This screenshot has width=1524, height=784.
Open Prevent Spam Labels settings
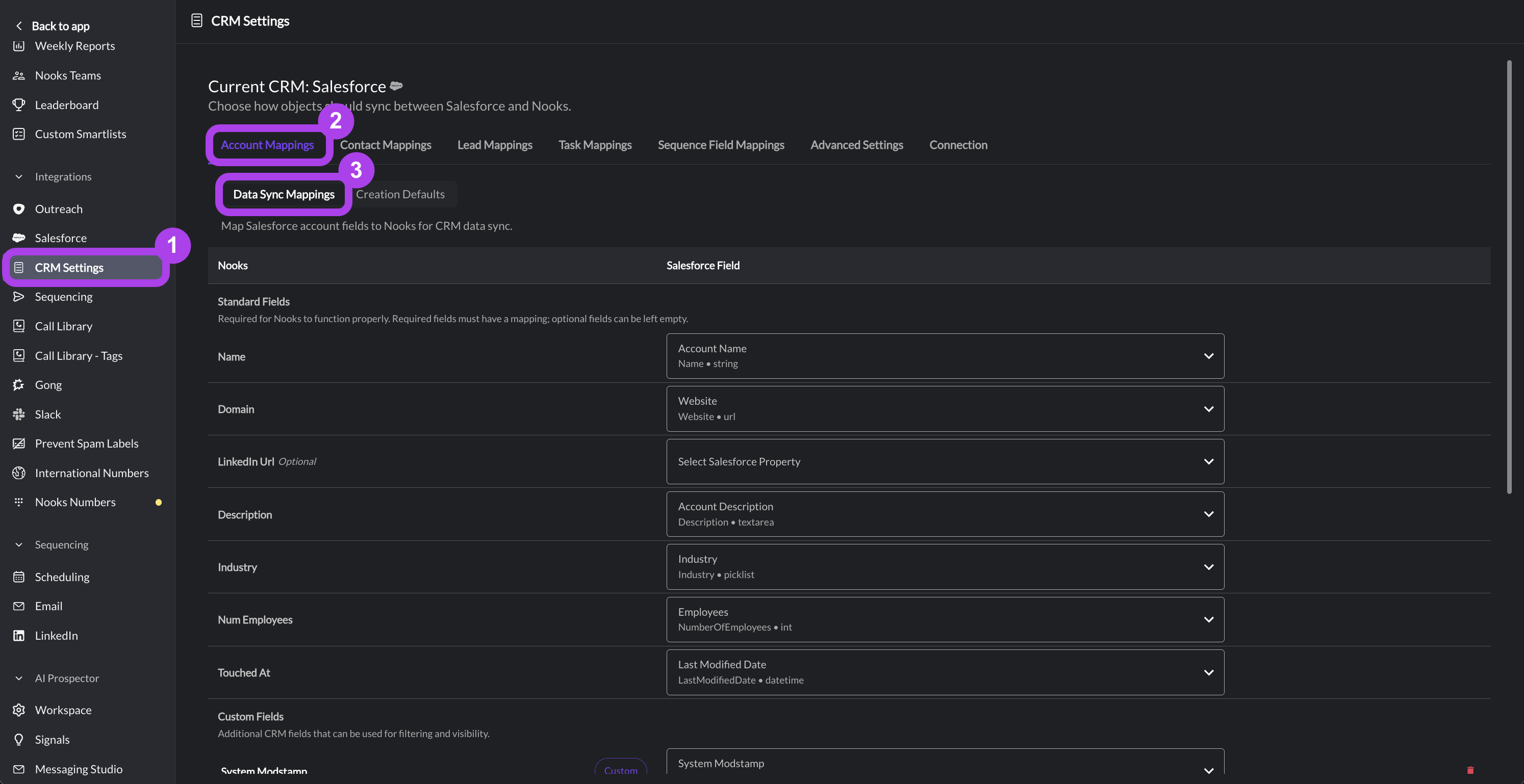[x=87, y=443]
